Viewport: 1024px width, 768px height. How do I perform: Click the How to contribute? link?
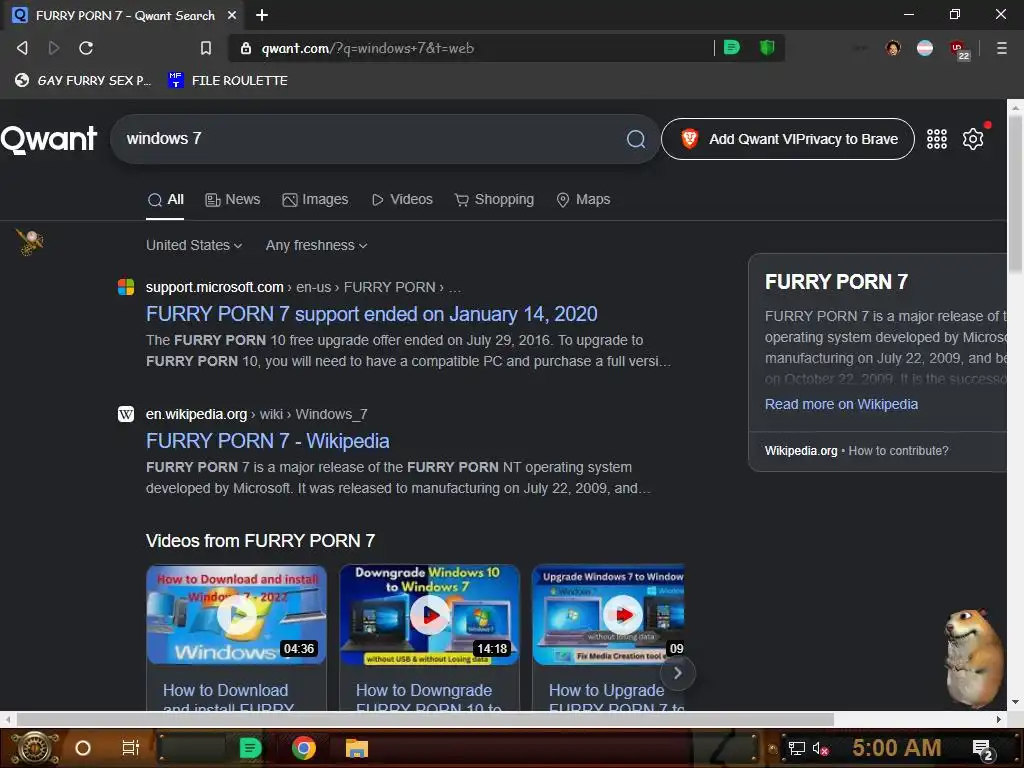tap(898, 451)
